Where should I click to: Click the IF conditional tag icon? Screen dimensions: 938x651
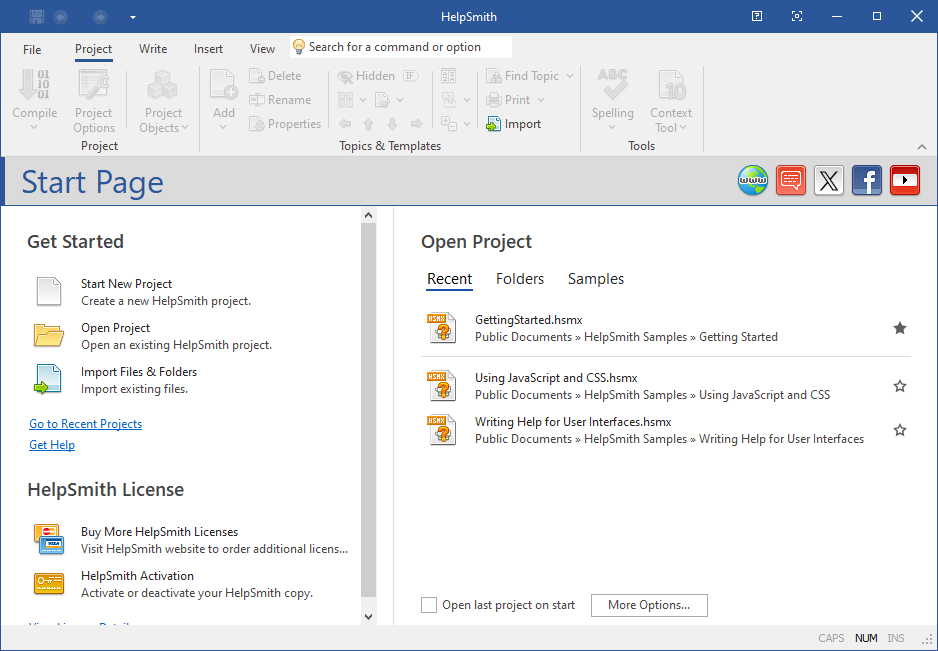pyautogui.click(x=410, y=76)
